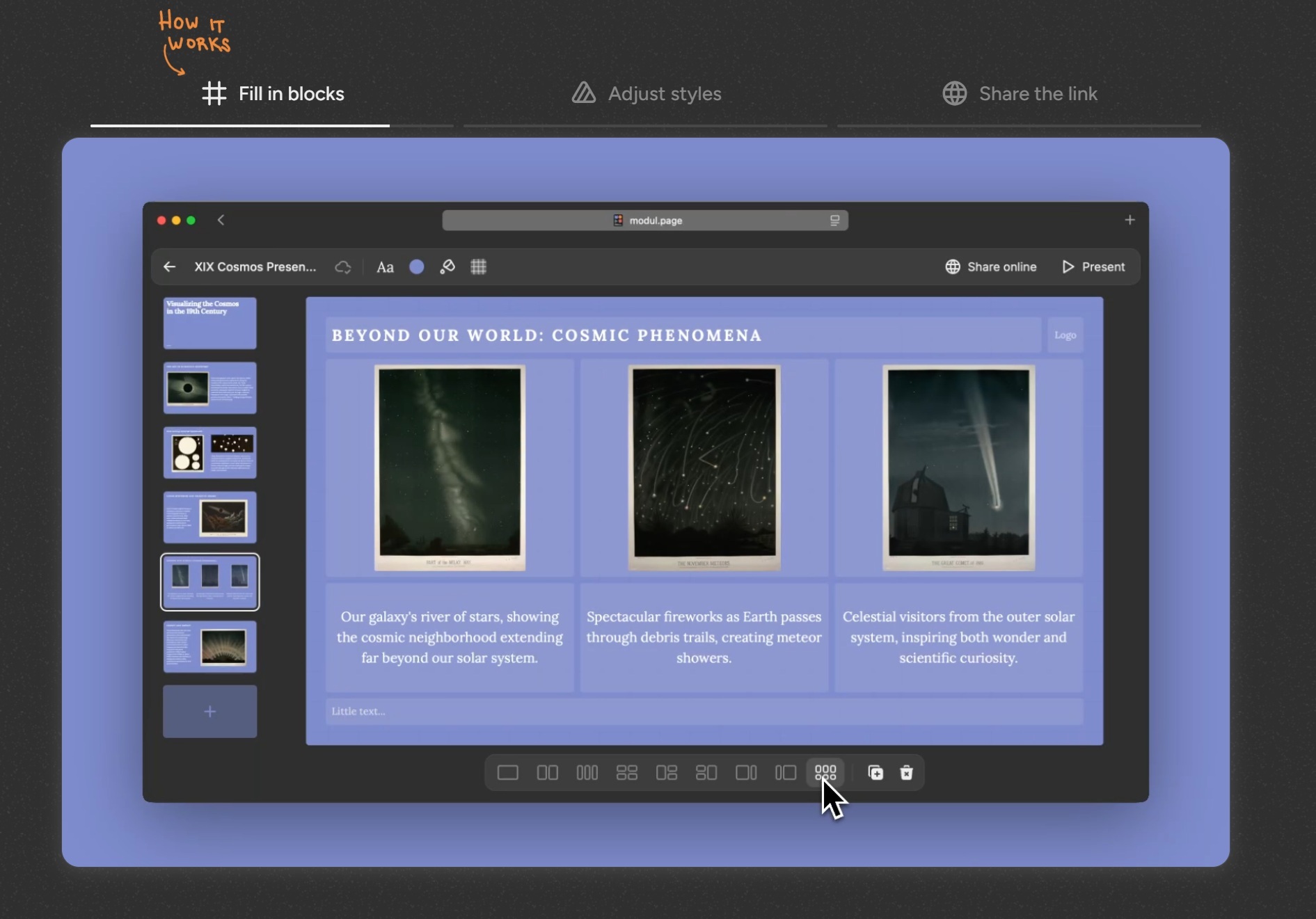Image resolution: width=1316 pixels, height=919 pixels.
Task: Select the first title slide thumbnail
Action: pos(209,323)
